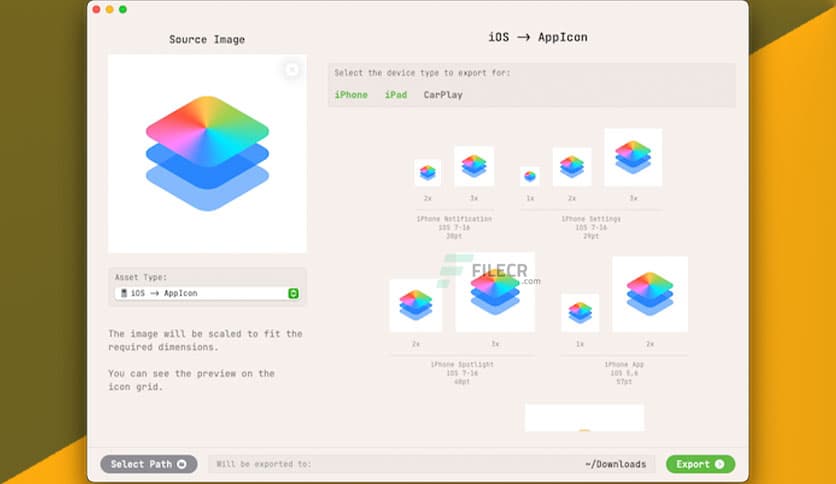Select the iPhone Notification 3x icon
Screen dimensions: 836x484
474,166
